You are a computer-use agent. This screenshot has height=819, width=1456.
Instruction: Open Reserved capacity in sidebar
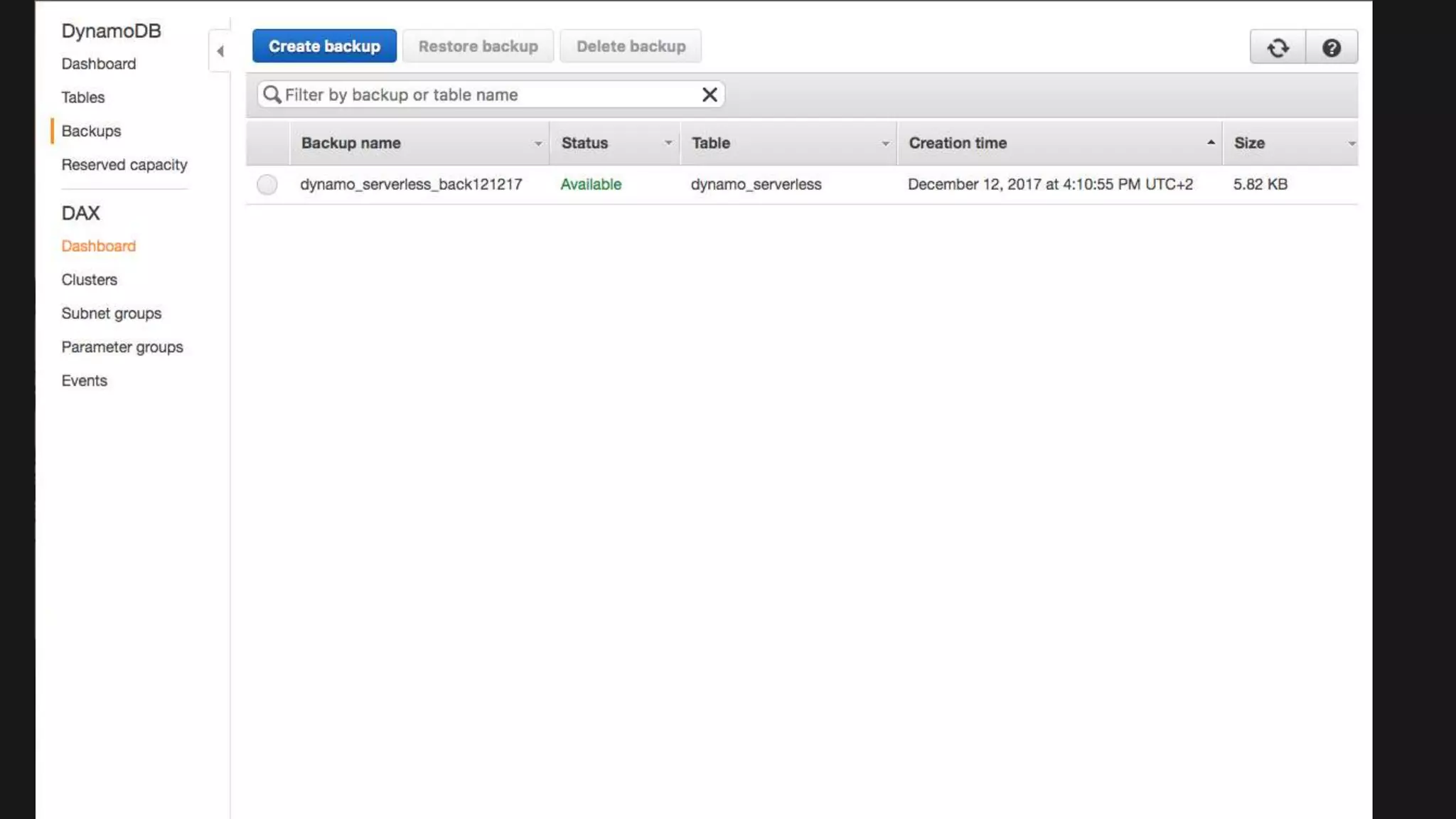(x=124, y=165)
